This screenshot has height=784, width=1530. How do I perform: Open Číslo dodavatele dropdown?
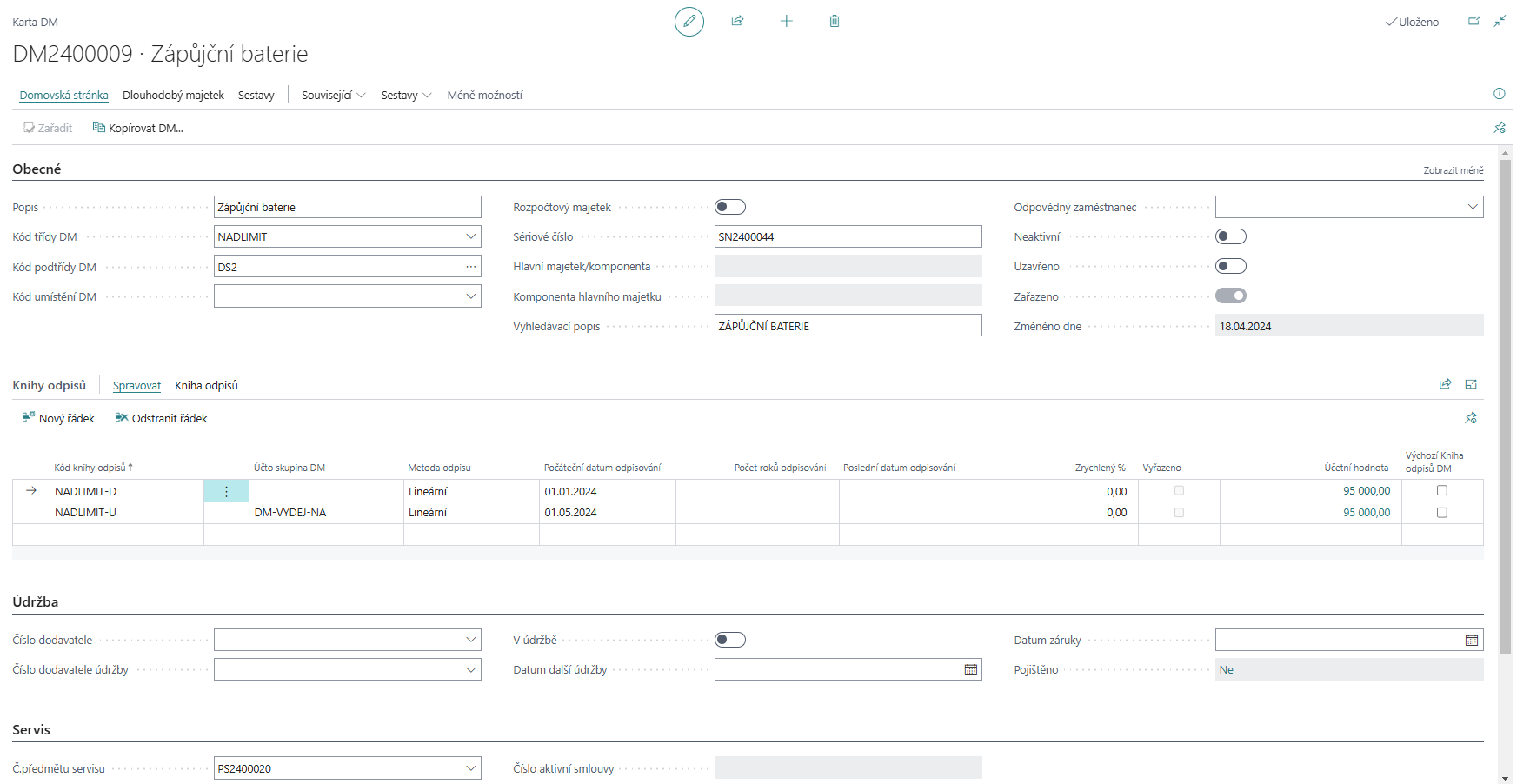coord(470,640)
